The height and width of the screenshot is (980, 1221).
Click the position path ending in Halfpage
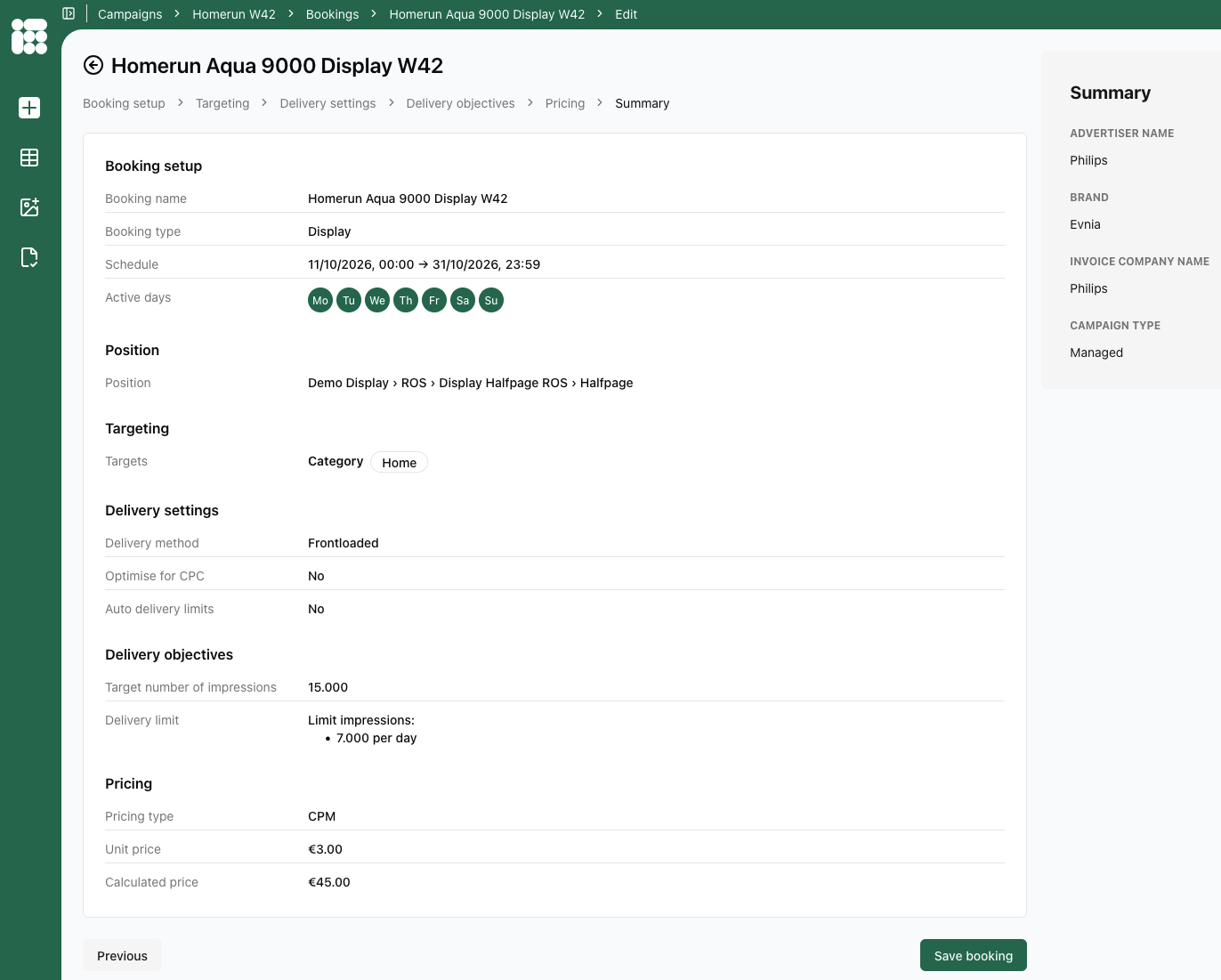point(470,383)
